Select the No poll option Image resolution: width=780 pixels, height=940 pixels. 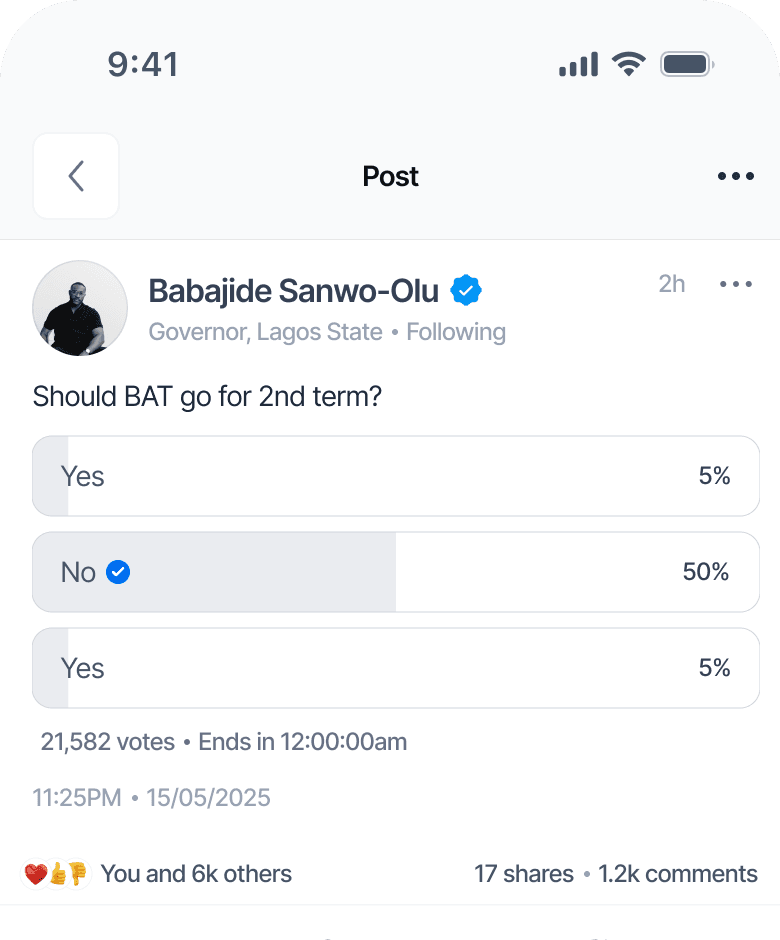[x=396, y=572]
